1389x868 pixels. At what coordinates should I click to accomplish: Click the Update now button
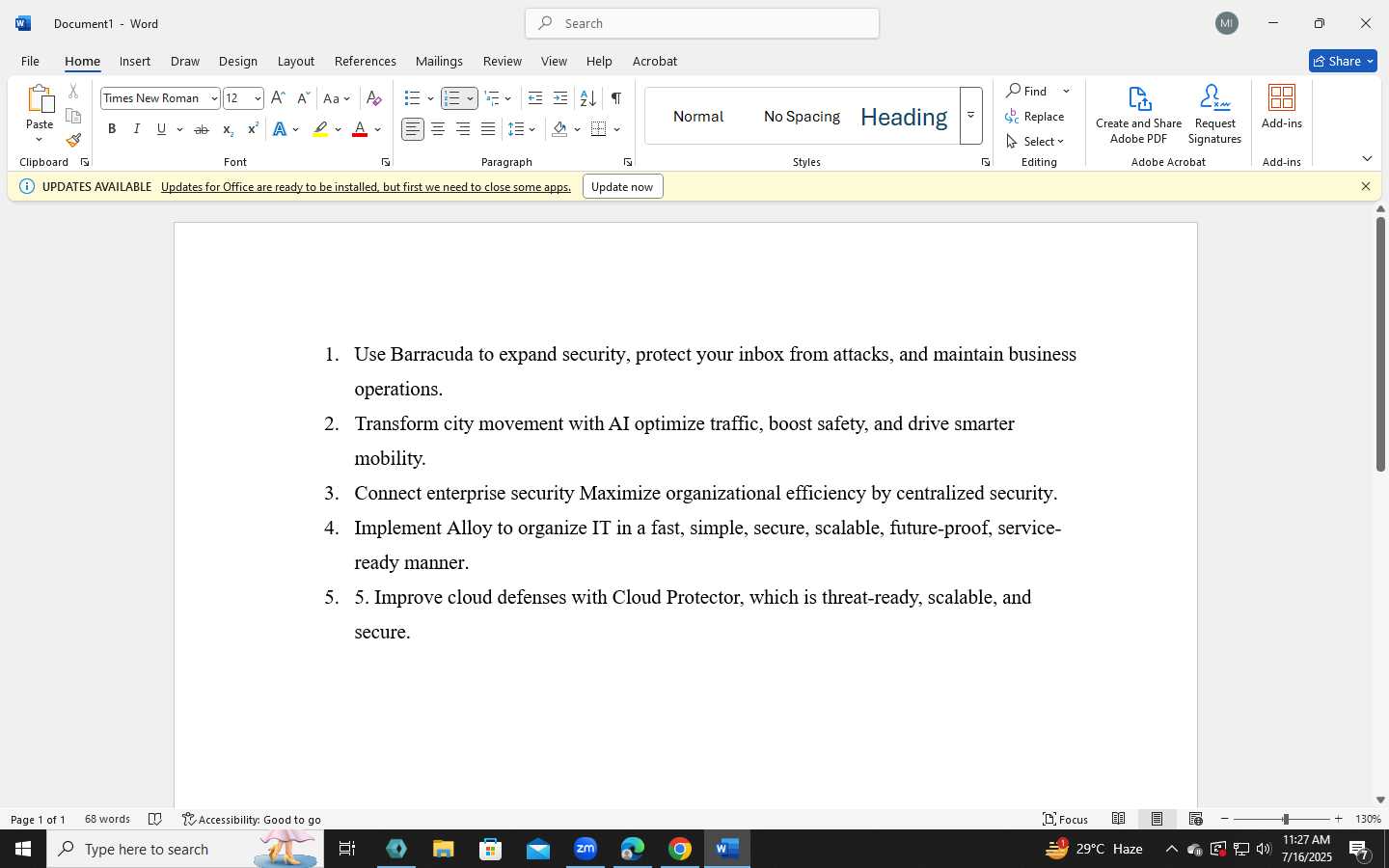pyautogui.click(x=623, y=187)
